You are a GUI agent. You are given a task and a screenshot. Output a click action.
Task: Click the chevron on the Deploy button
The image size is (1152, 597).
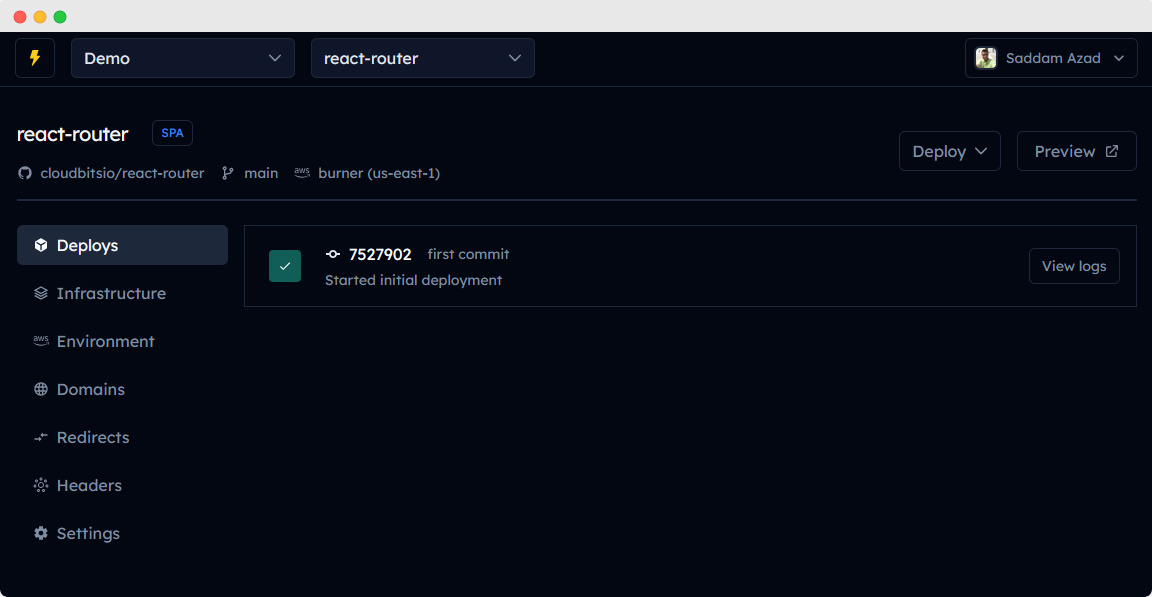981,151
